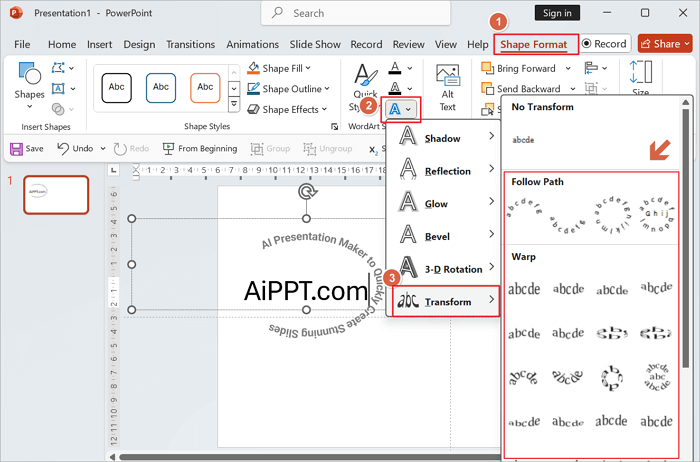Click the Merge Shapes icon
Image resolution: width=700 pixels, height=462 pixels.
coord(58,109)
